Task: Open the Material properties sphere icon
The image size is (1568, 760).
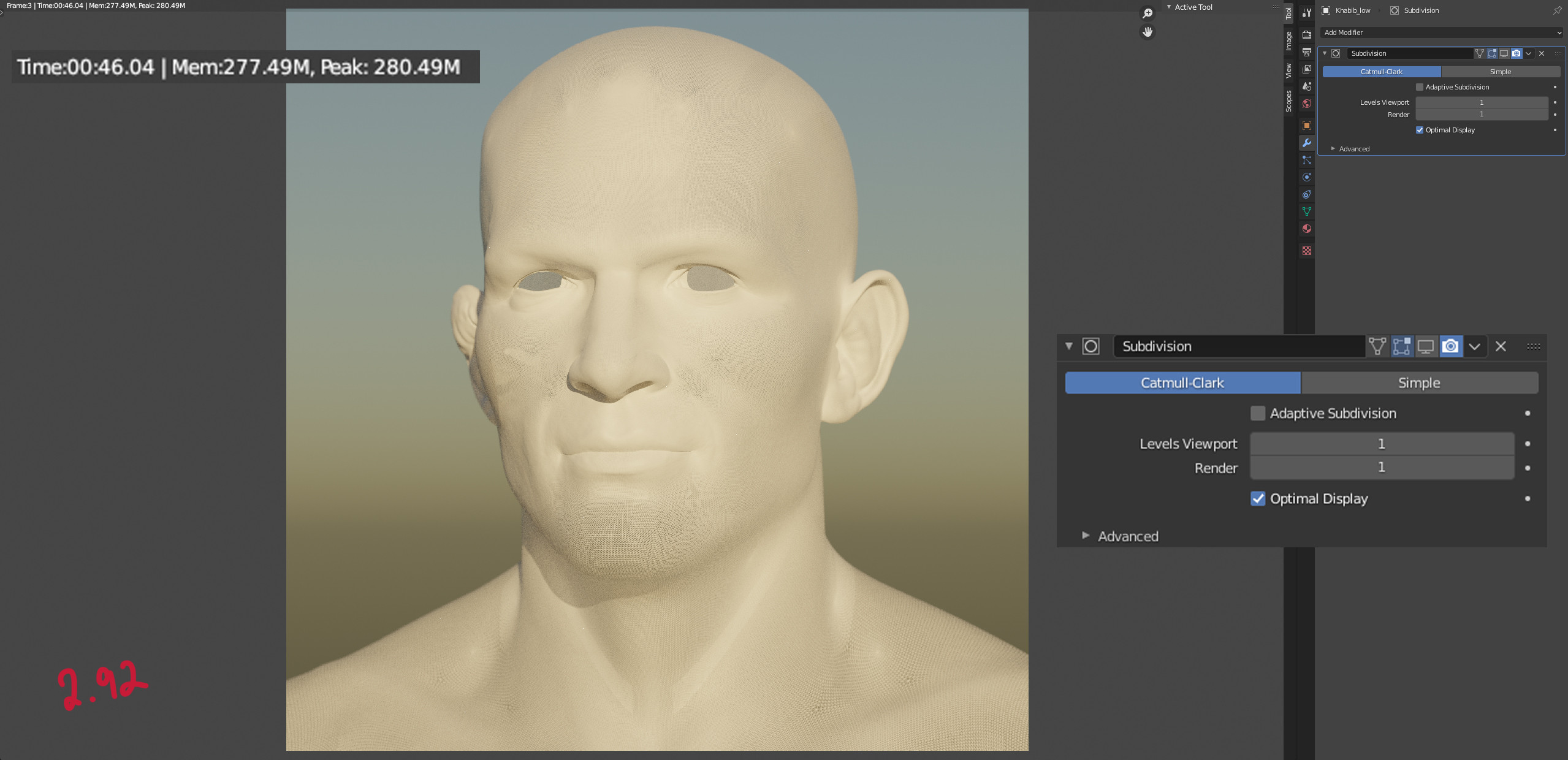Action: pyautogui.click(x=1306, y=229)
